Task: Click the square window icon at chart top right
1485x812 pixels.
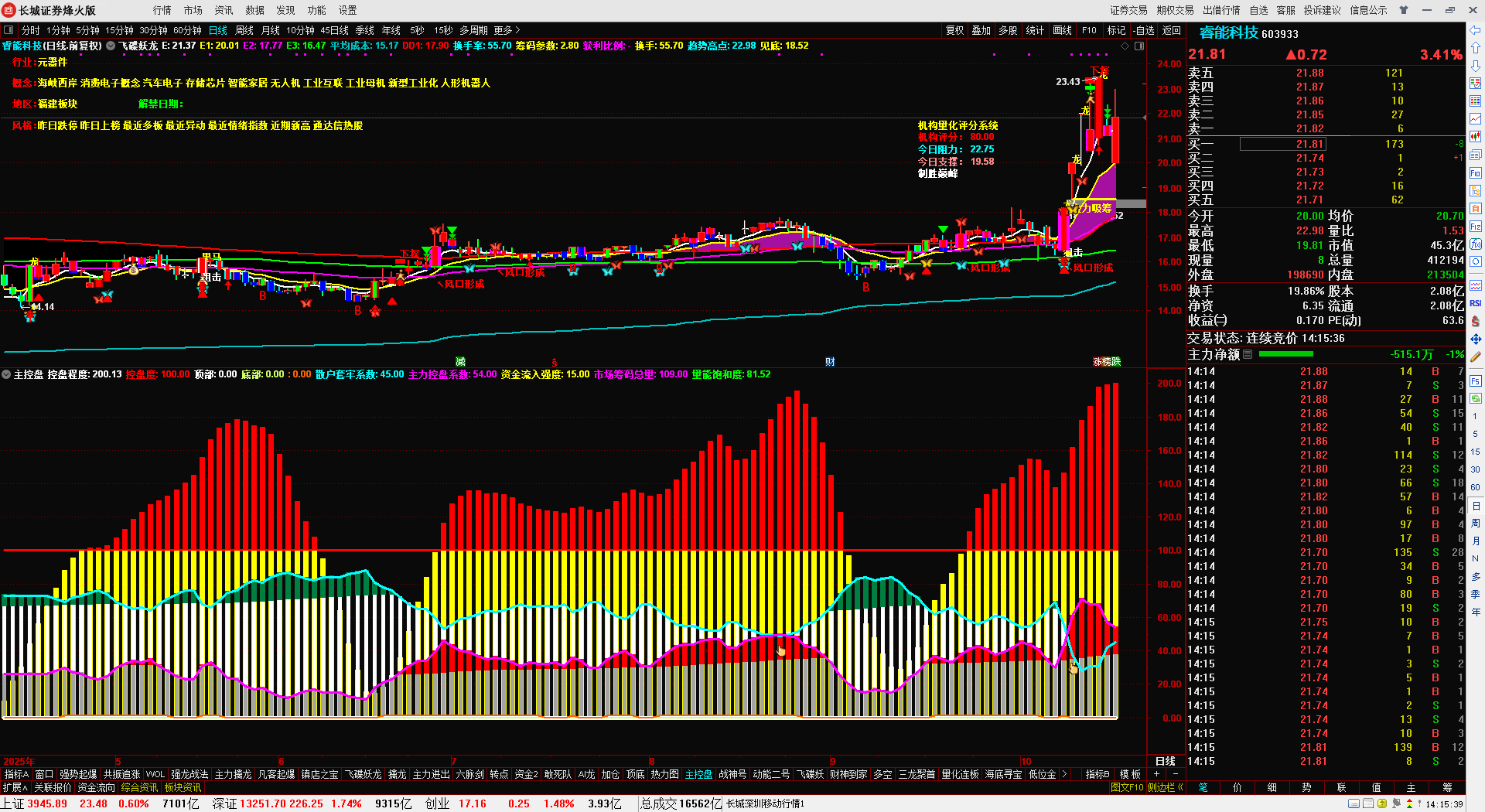Action: pyautogui.click(x=1139, y=46)
